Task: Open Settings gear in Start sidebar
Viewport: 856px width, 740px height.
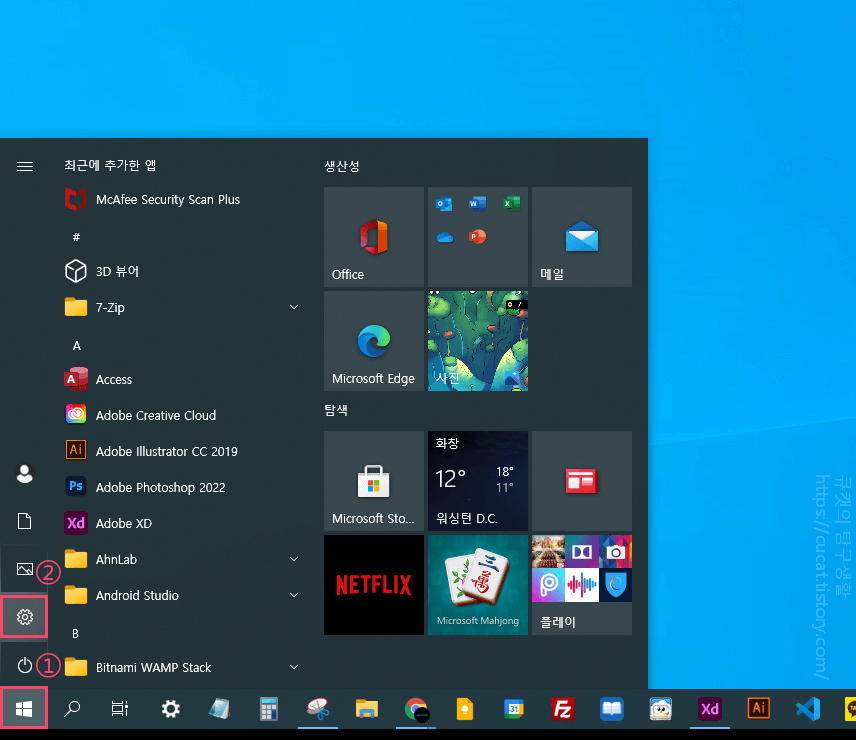Action: tap(25, 617)
